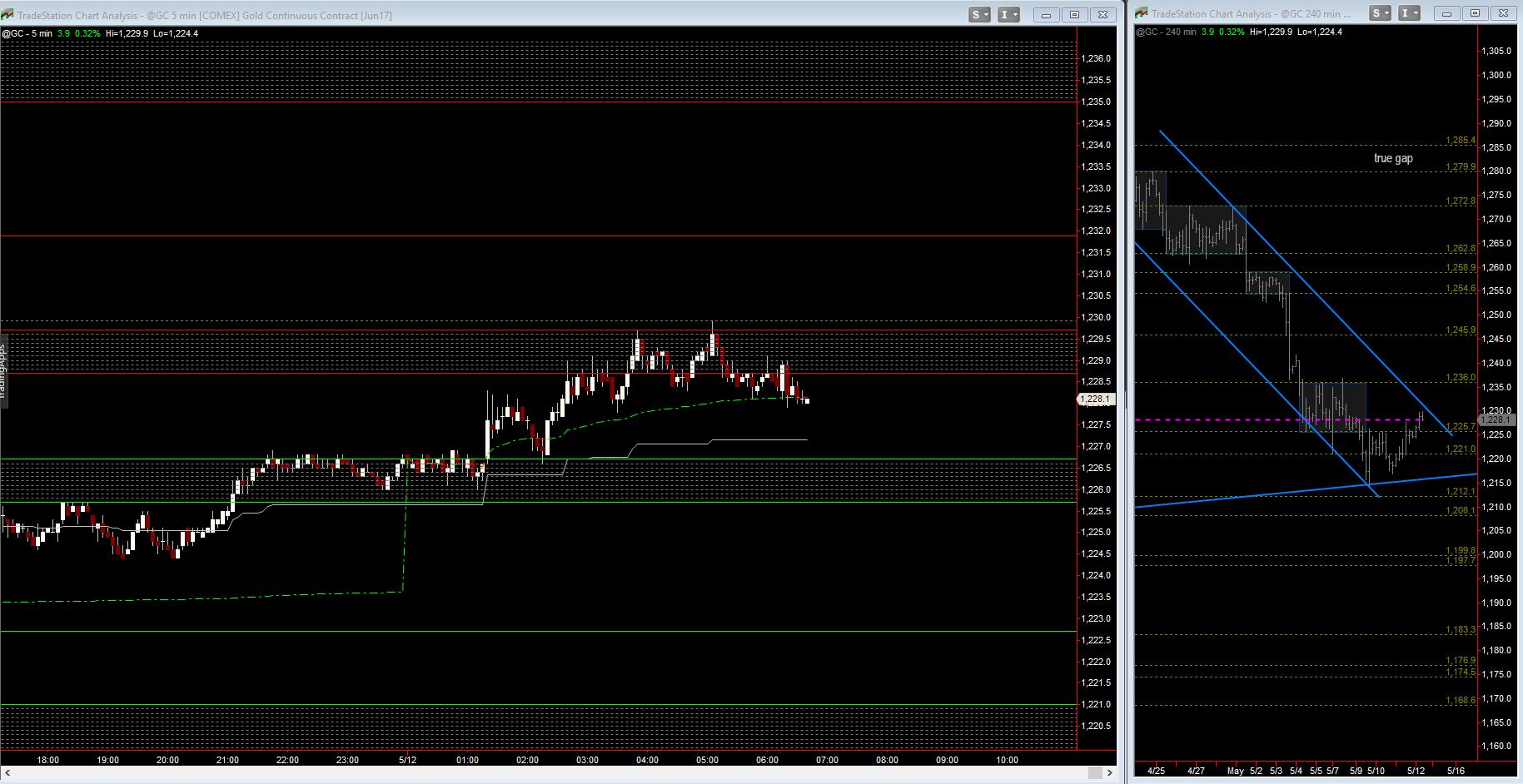Open the S symbol-link dropdown in the 240 min chart window
The width and height of the screenshot is (1523, 784).
click(1381, 13)
